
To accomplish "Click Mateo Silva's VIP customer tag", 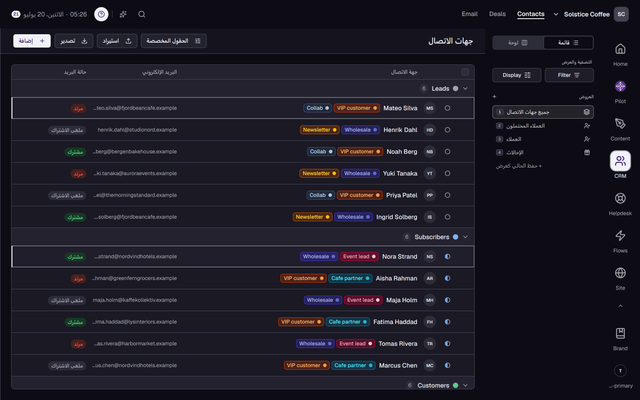I will (x=356, y=108).
